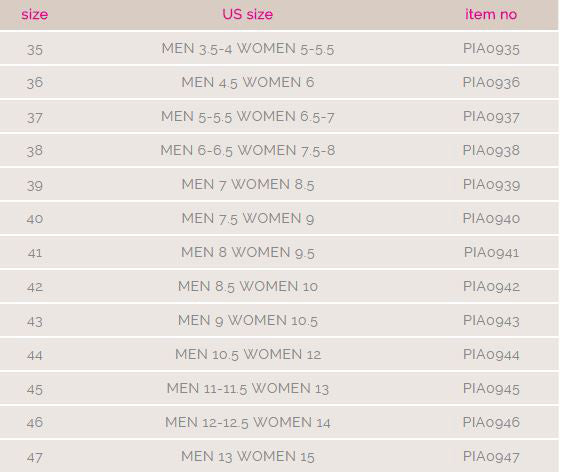Select item number PIA0936
Image resolution: width=561 pixels, height=472 pixels.
pos(491,82)
